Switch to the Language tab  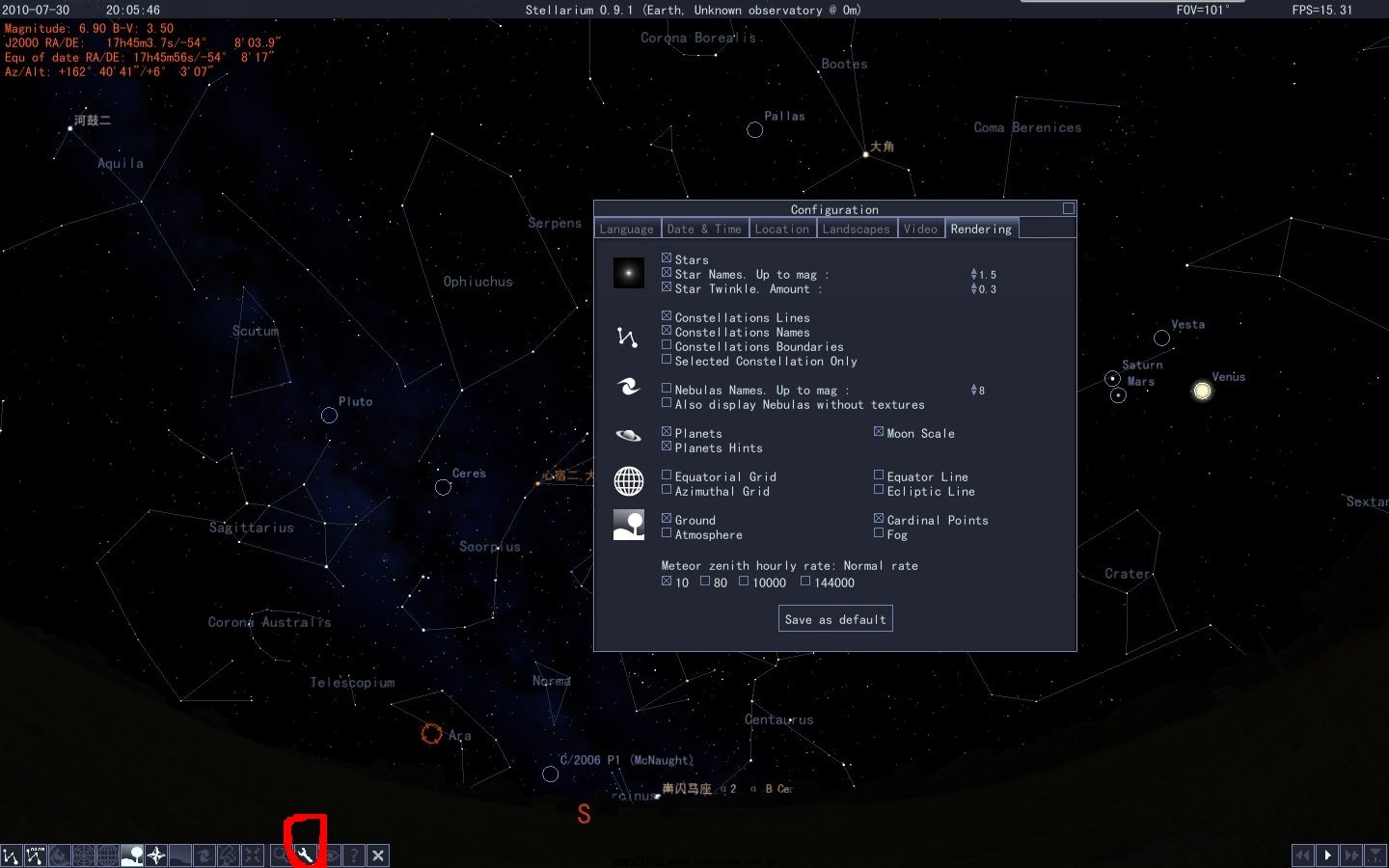627,229
